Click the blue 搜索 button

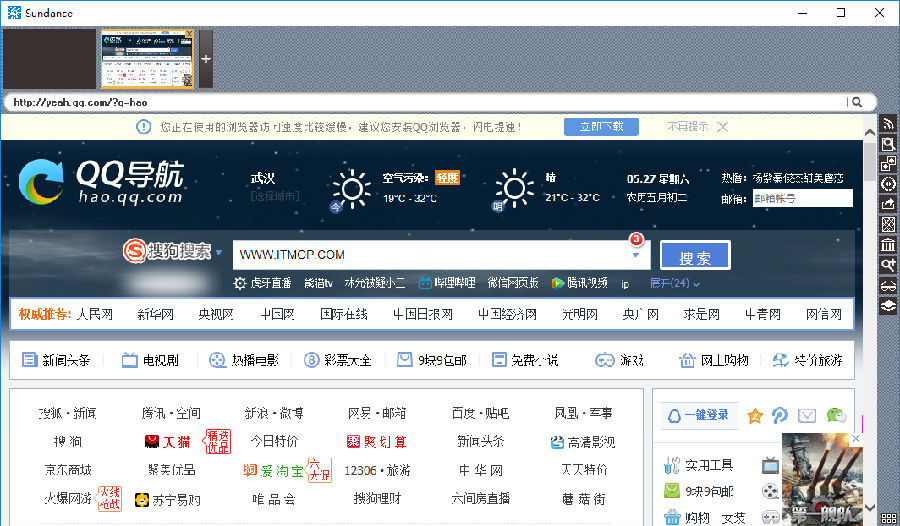(x=695, y=255)
